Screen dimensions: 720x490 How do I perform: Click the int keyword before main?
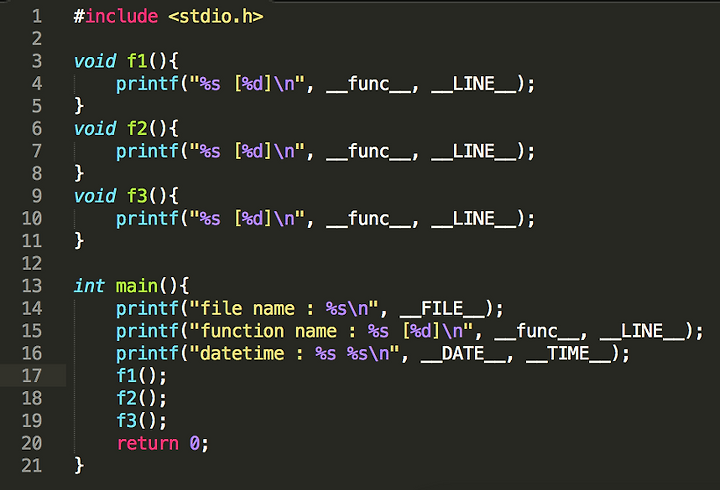[x=89, y=286]
